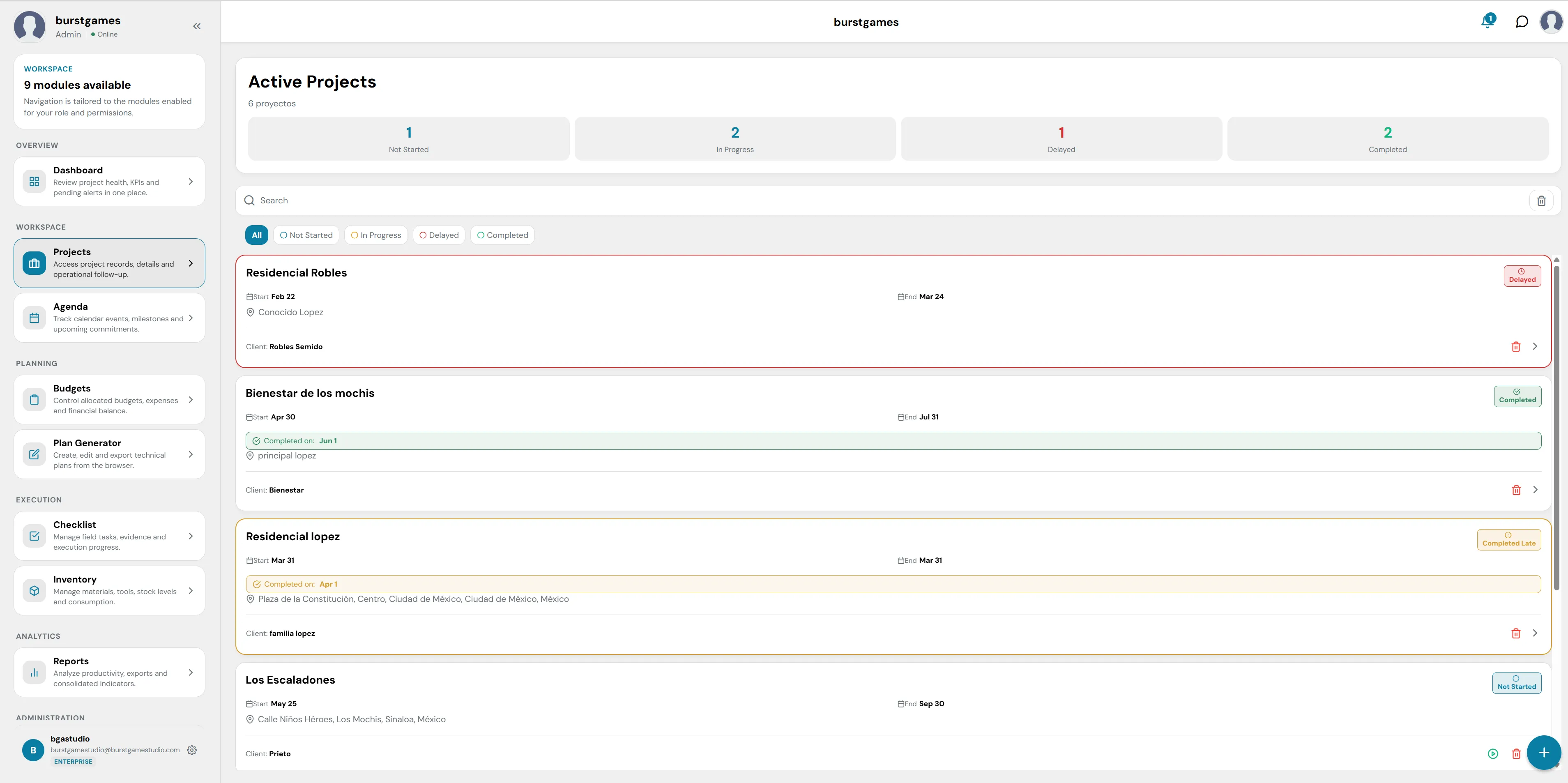1568x783 pixels.
Task: Click the Checklist checkbox icon
Action: tap(34, 536)
